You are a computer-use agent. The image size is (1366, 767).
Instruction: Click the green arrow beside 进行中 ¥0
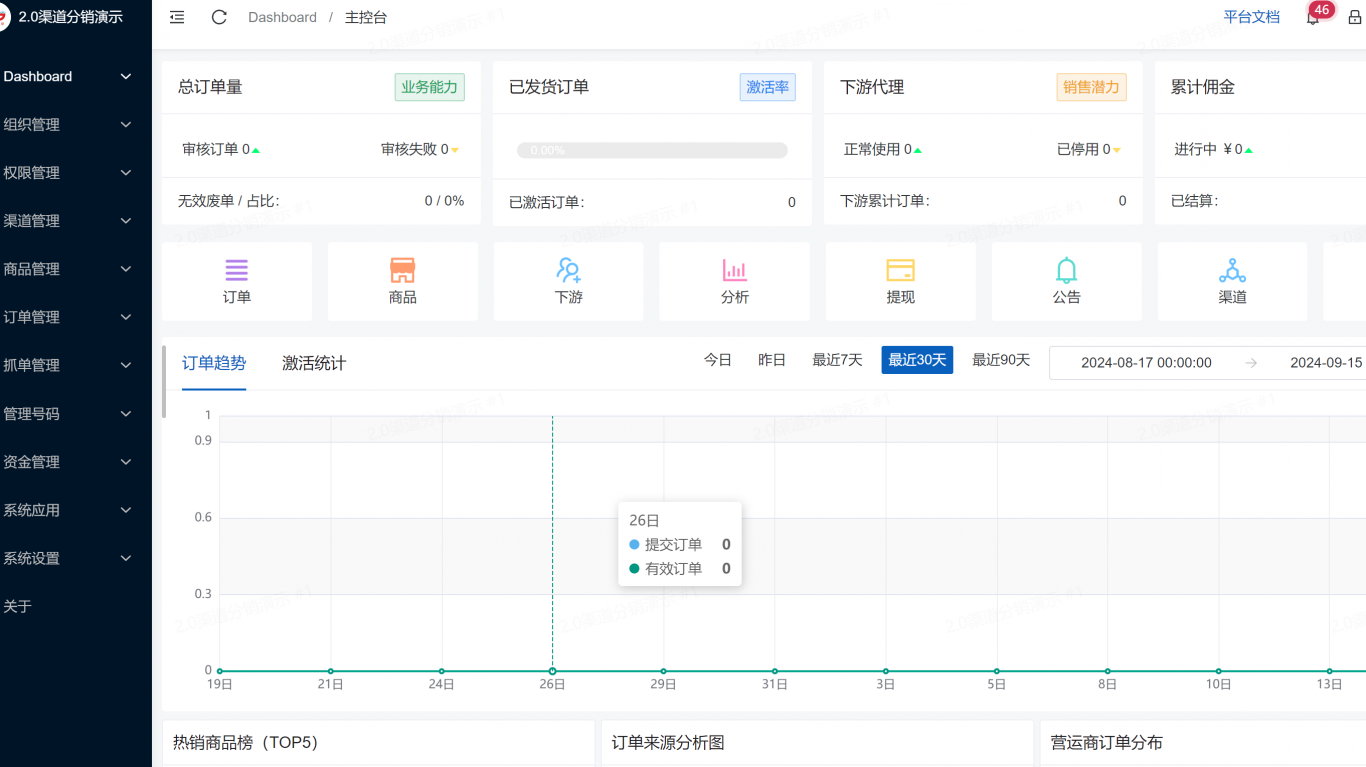pyautogui.click(x=1249, y=150)
